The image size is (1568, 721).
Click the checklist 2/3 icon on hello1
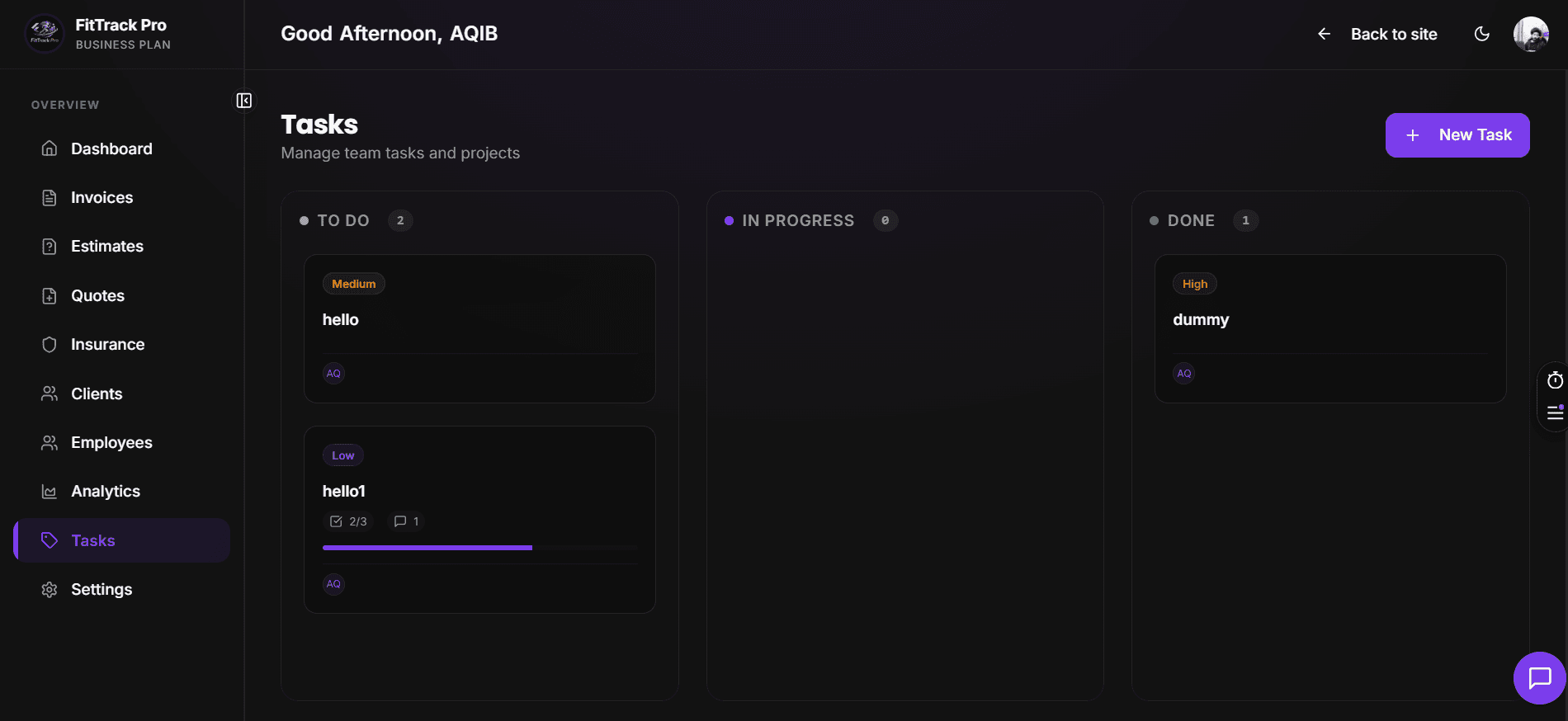tap(337, 521)
